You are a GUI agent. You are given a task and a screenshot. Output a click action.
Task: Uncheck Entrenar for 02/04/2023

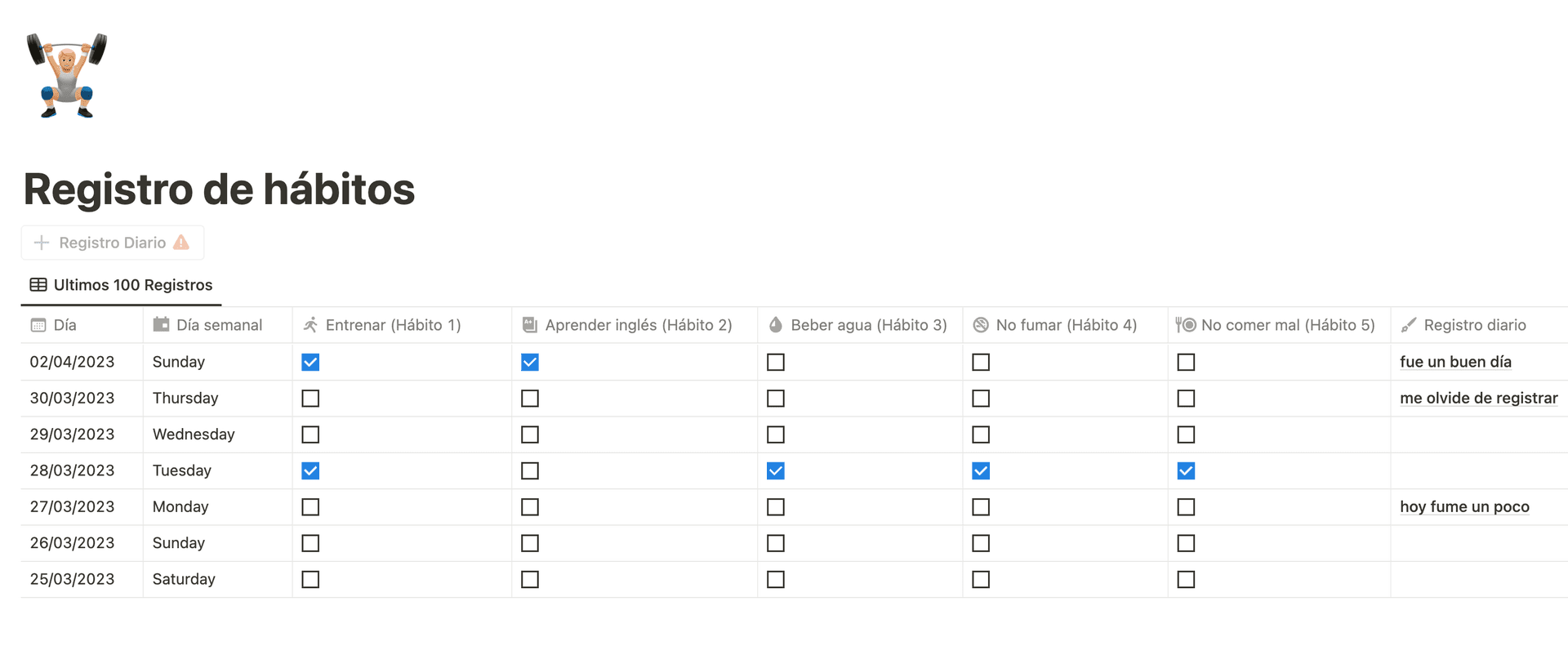click(x=310, y=362)
